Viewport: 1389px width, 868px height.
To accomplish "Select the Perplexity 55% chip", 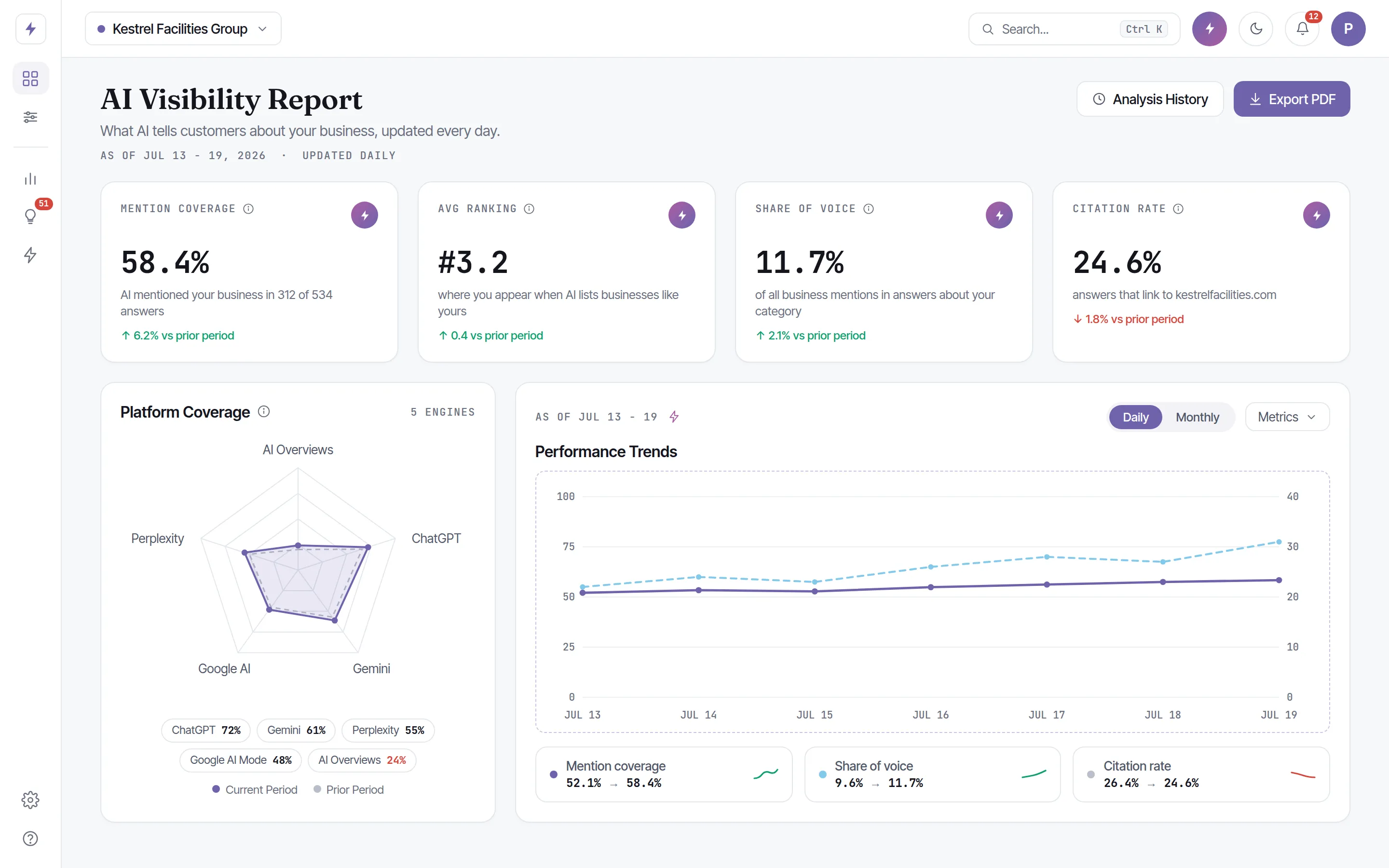I will [388, 730].
